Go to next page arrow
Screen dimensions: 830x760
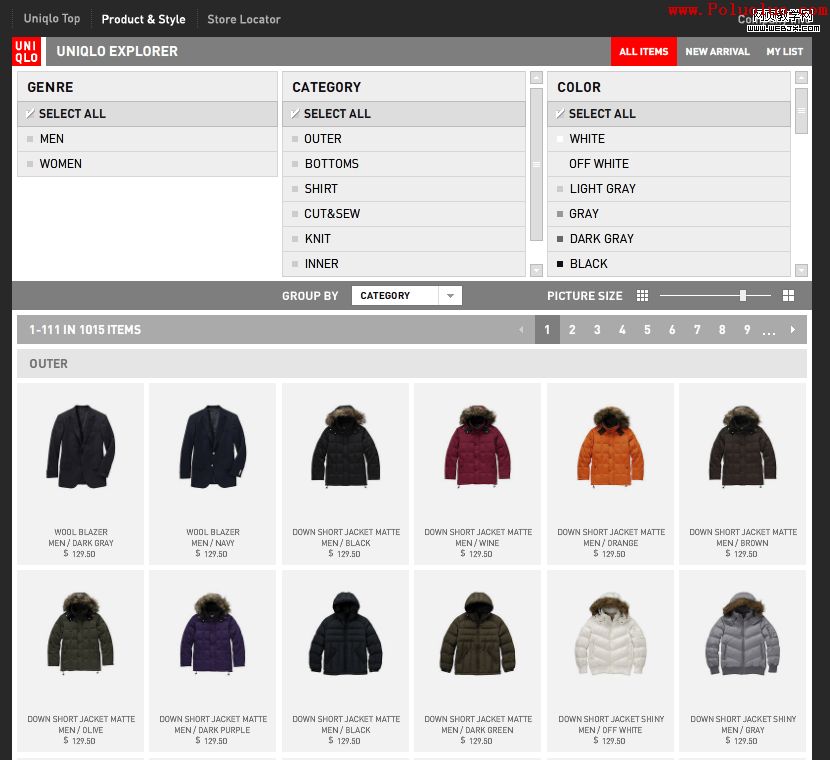click(x=792, y=329)
